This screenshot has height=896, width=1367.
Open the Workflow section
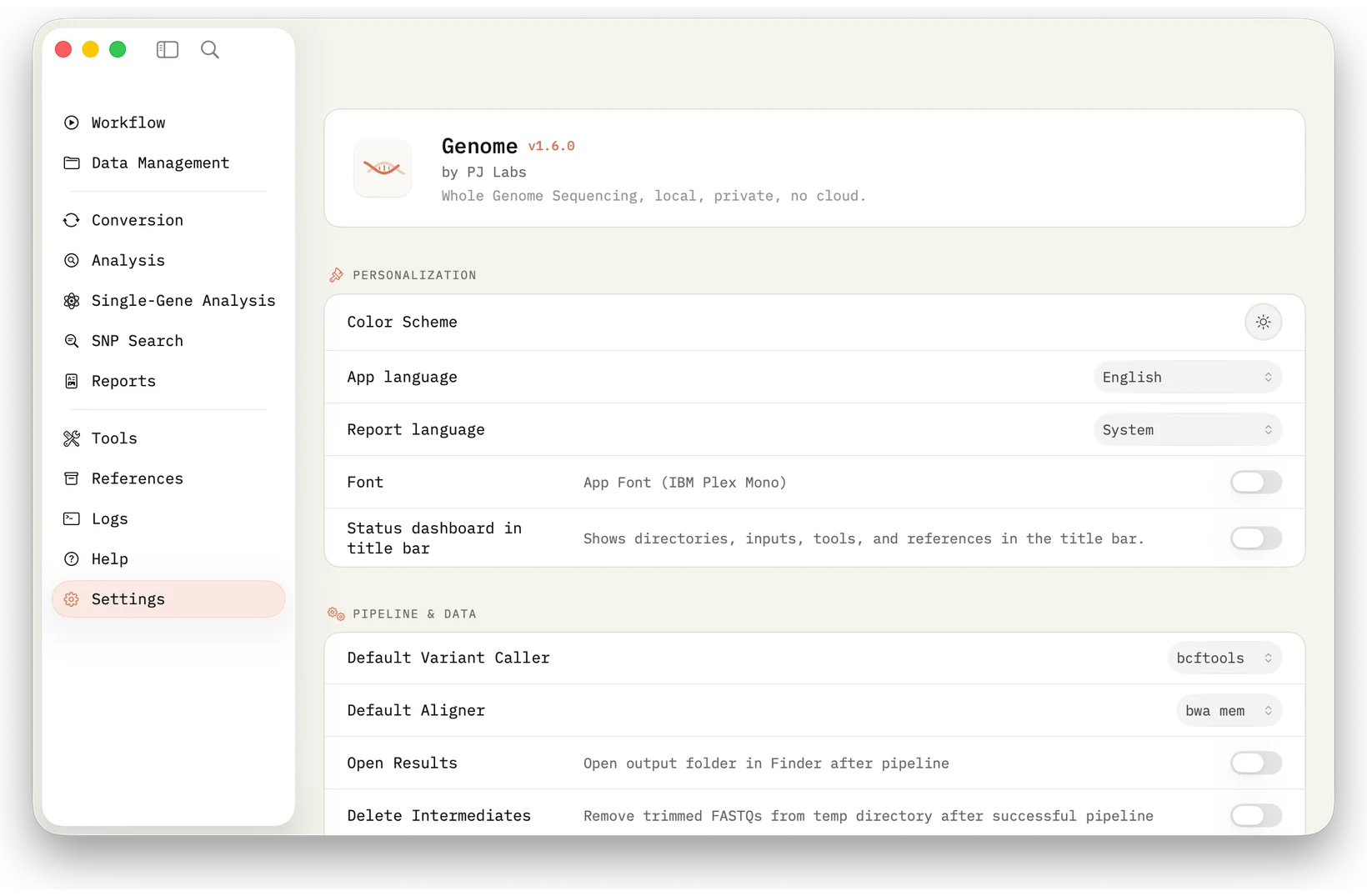pyautogui.click(x=168, y=123)
